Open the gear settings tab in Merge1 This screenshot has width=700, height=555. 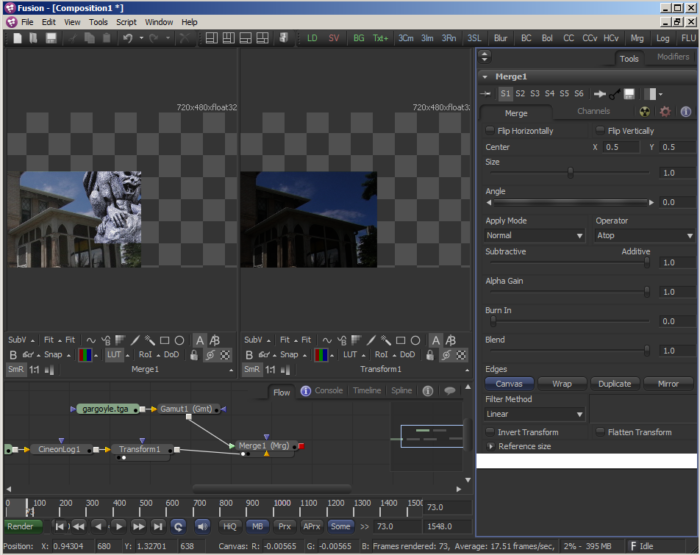[665, 112]
